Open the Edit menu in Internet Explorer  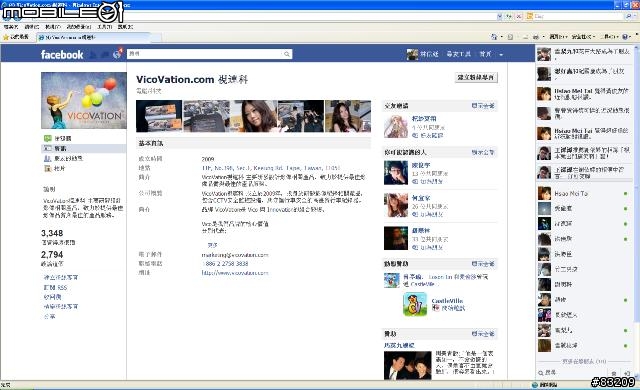pyautogui.click(x=31, y=27)
